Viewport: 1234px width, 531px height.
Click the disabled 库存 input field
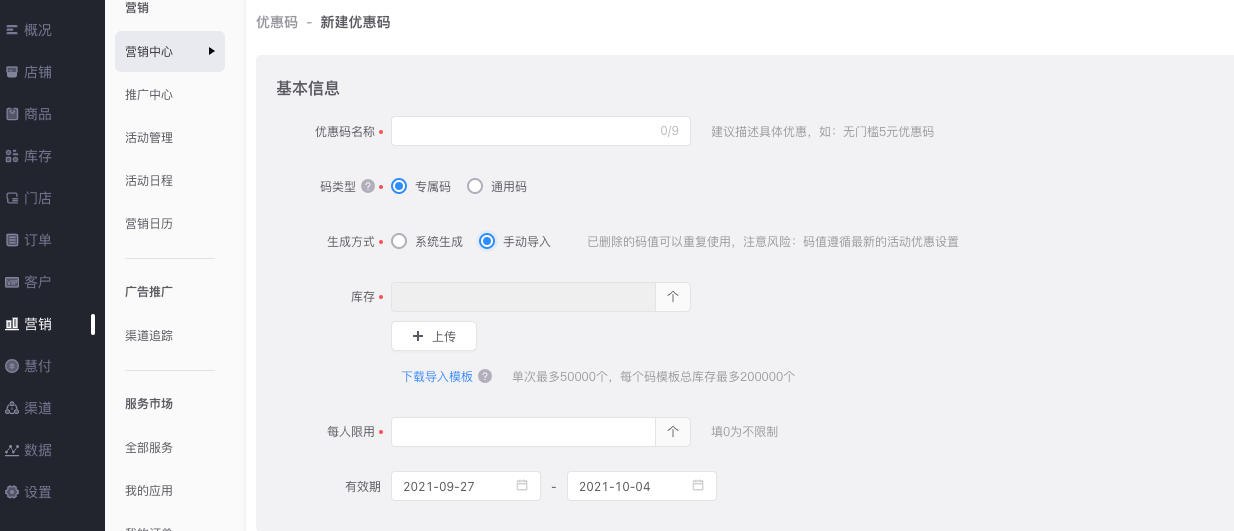point(523,297)
